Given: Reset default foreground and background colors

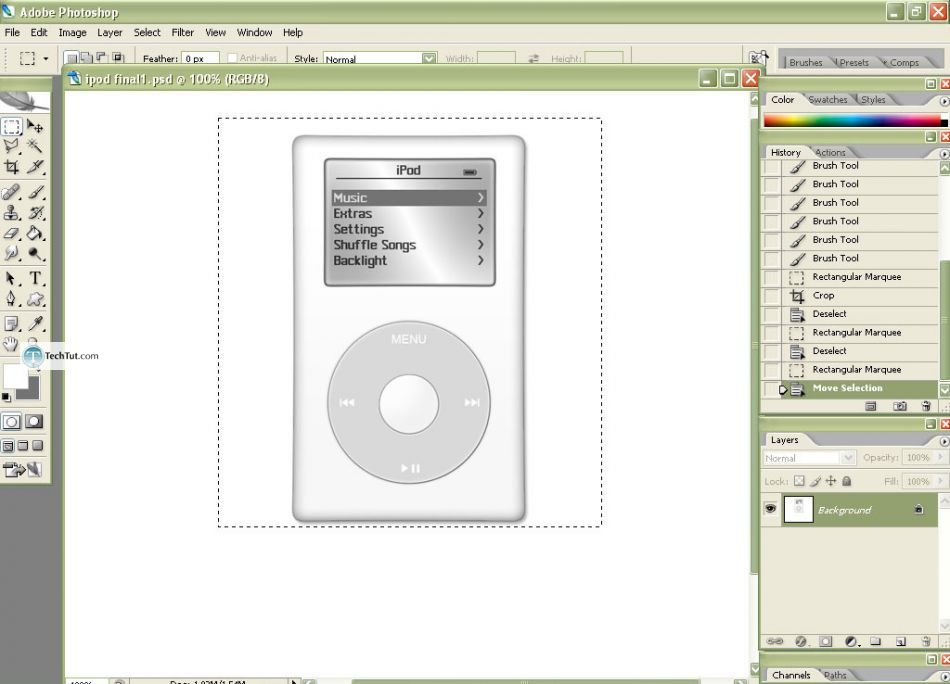Looking at the screenshot, I should pos(6,397).
